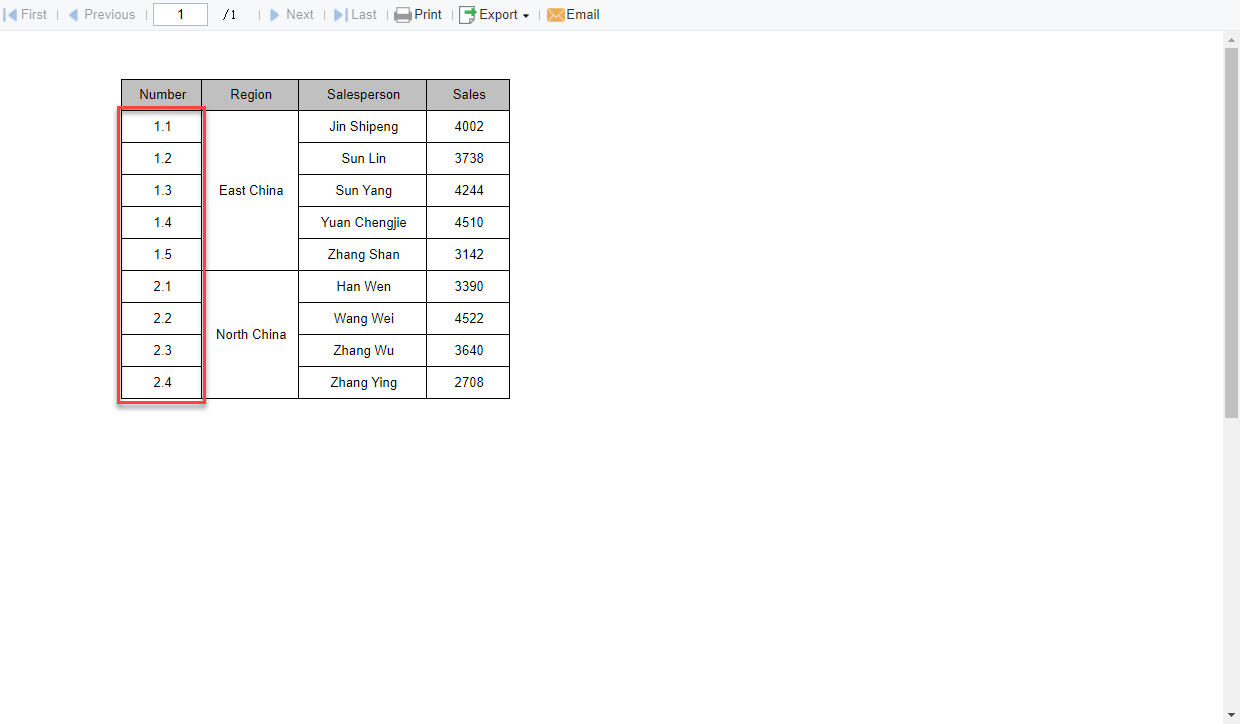Go to the Next page
Viewport: 1240px width, 724px height.
[291, 15]
